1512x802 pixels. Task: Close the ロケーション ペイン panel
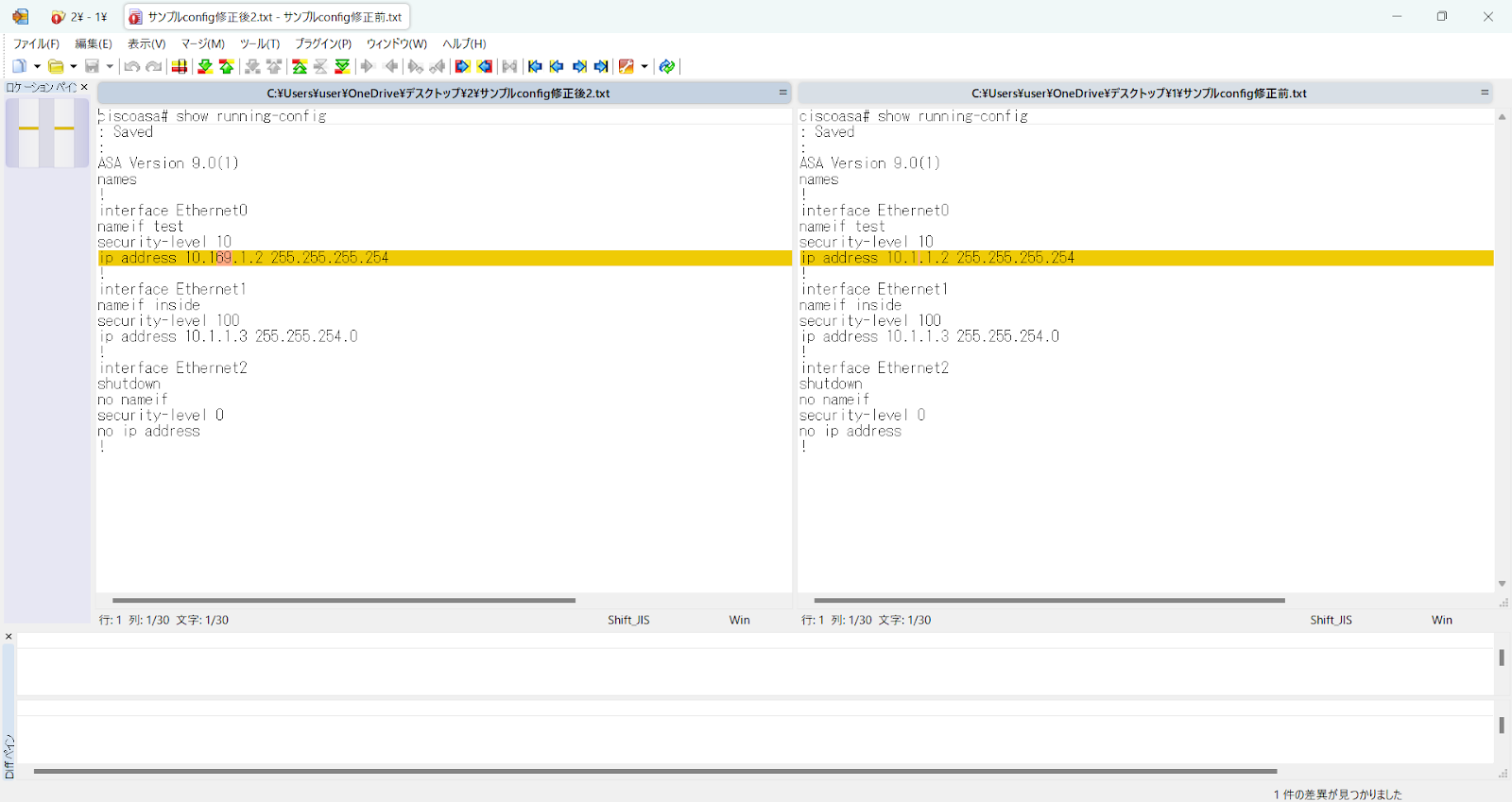click(x=84, y=87)
